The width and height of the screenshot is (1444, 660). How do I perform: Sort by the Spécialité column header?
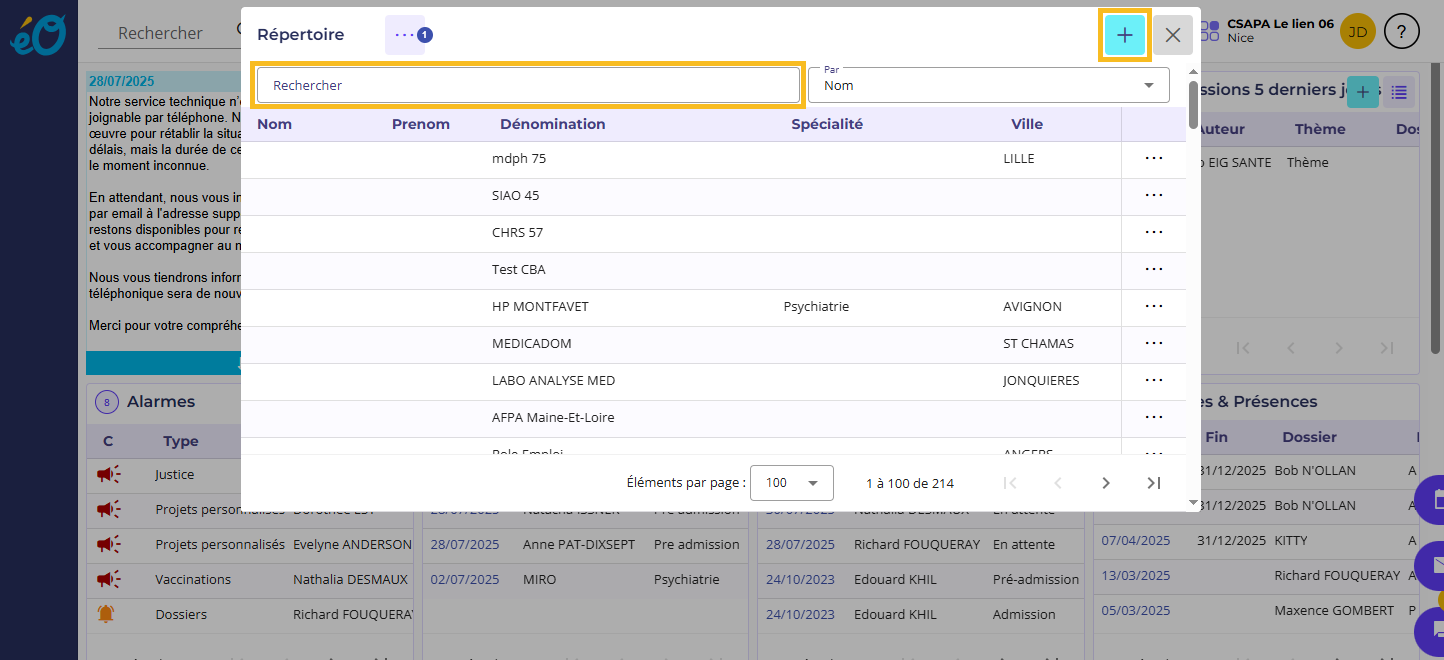coord(826,124)
